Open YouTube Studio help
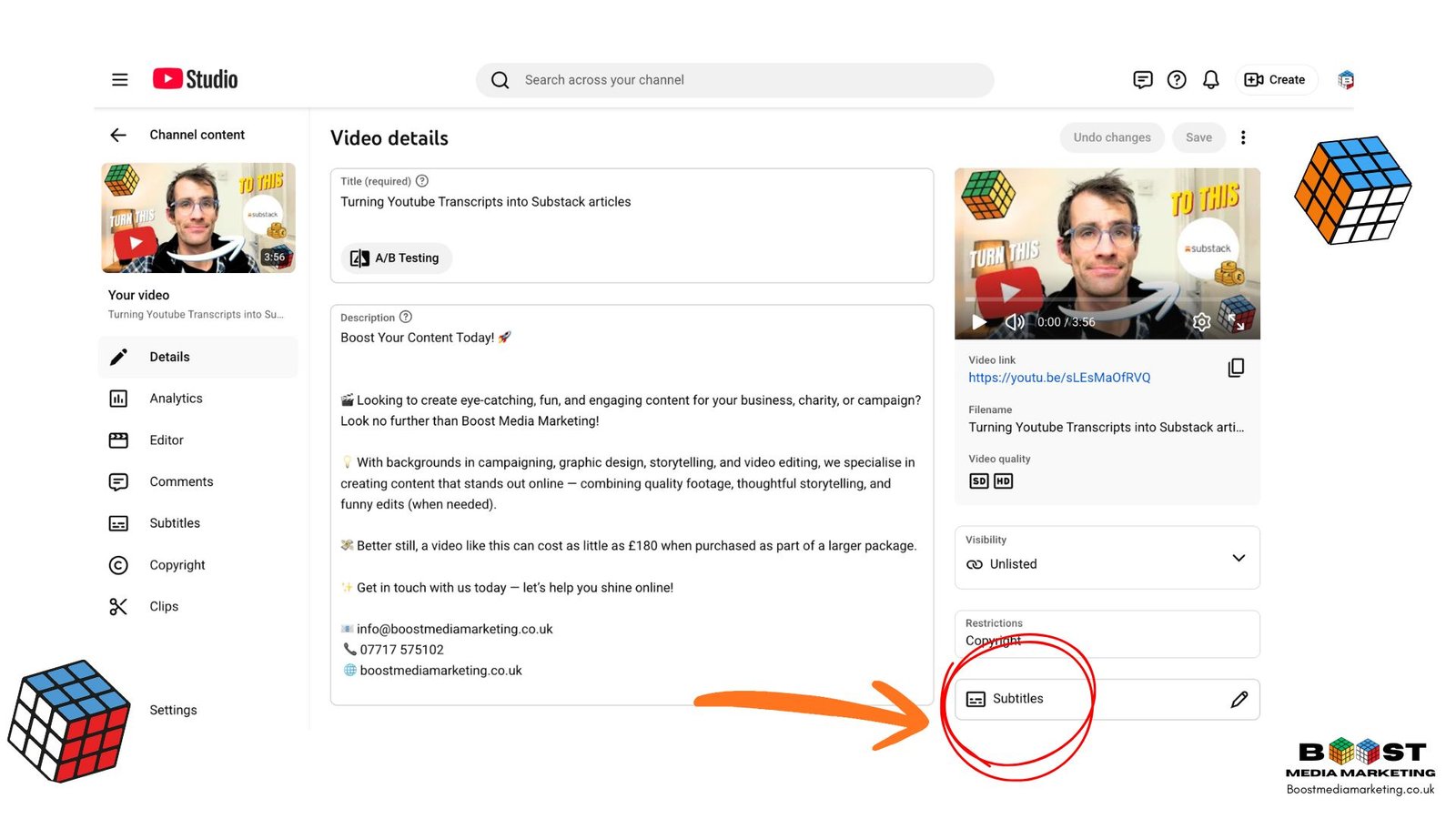The image size is (1456, 819). pos(1176,79)
